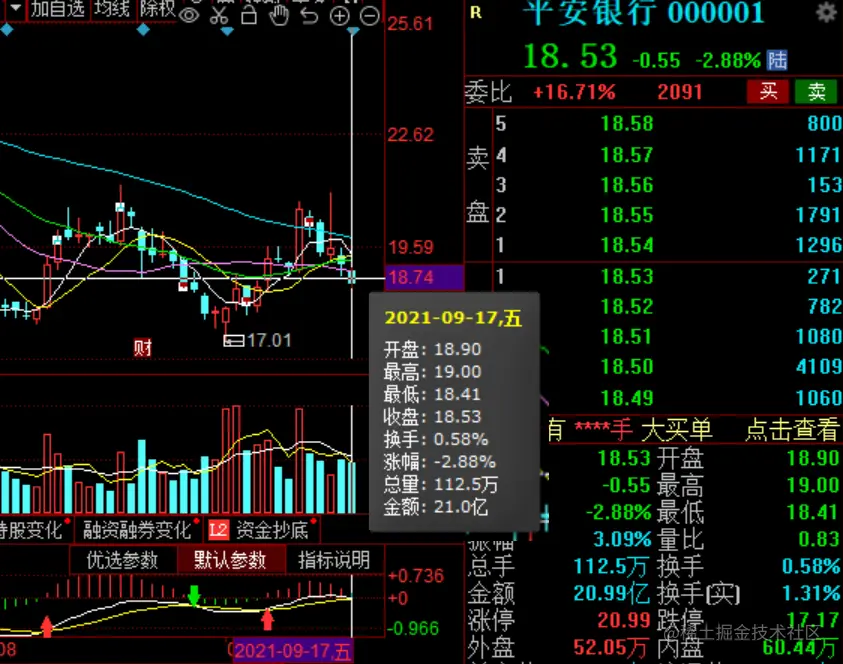
Task: Click the blue 陆 badge
Action: 777,60
